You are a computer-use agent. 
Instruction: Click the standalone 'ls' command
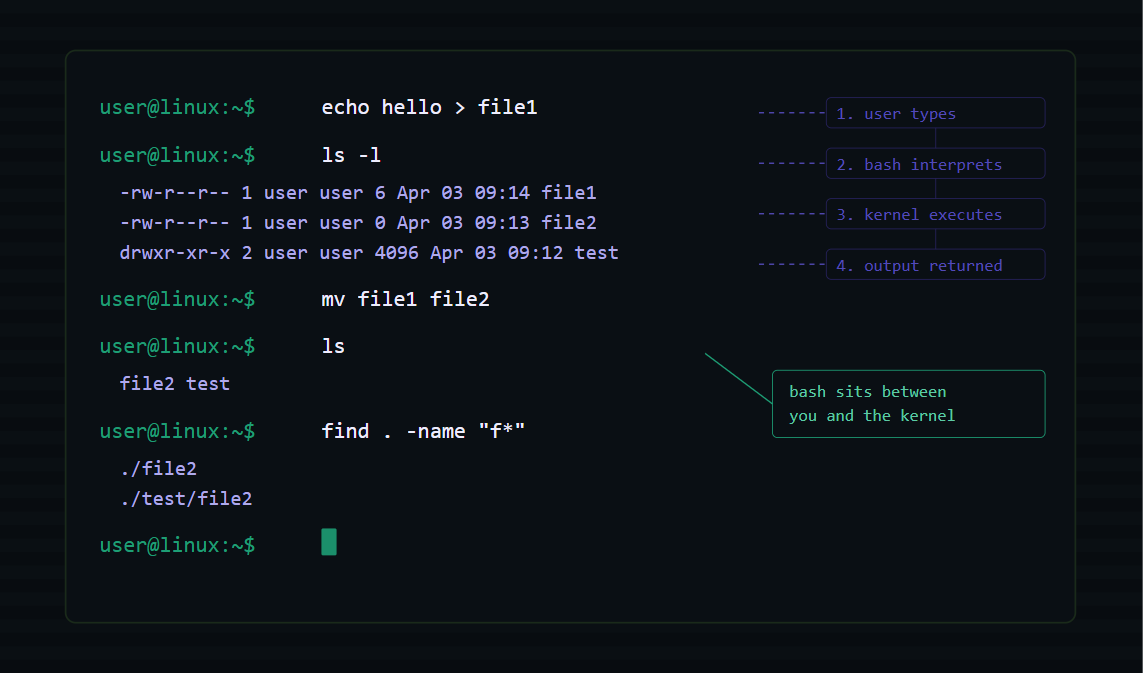point(333,346)
